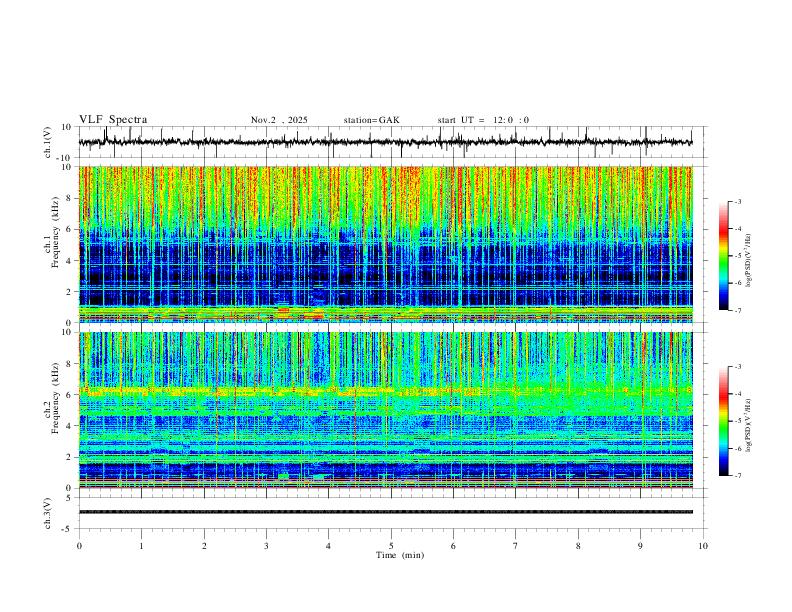Click the time axis tick label '9'

tap(640, 546)
